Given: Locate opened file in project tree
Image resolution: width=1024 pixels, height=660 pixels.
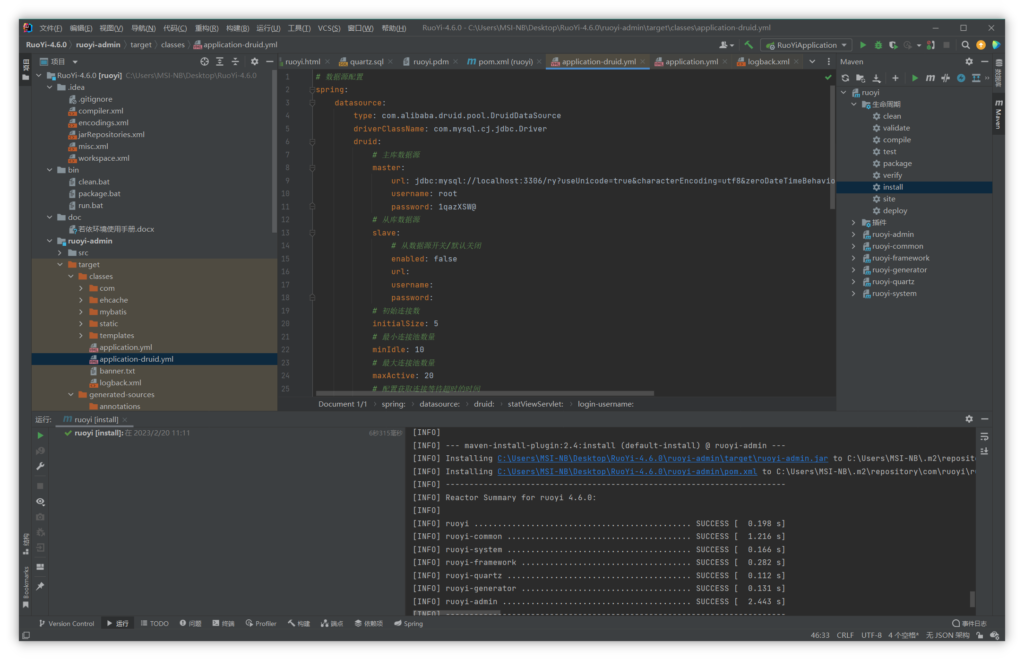Looking at the screenshot, I should point(204,61).
